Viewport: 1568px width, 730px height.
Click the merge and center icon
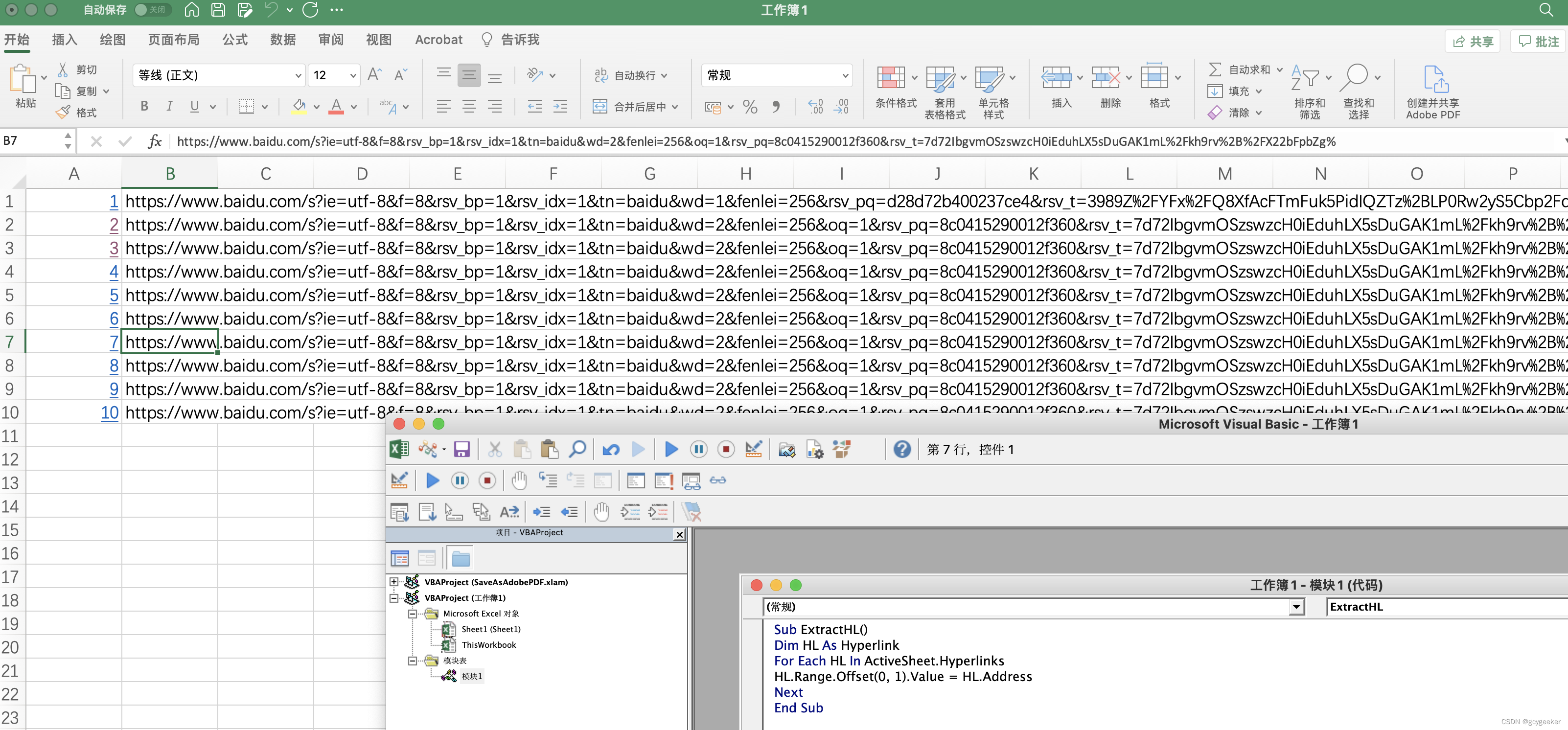tap(600, 107)
